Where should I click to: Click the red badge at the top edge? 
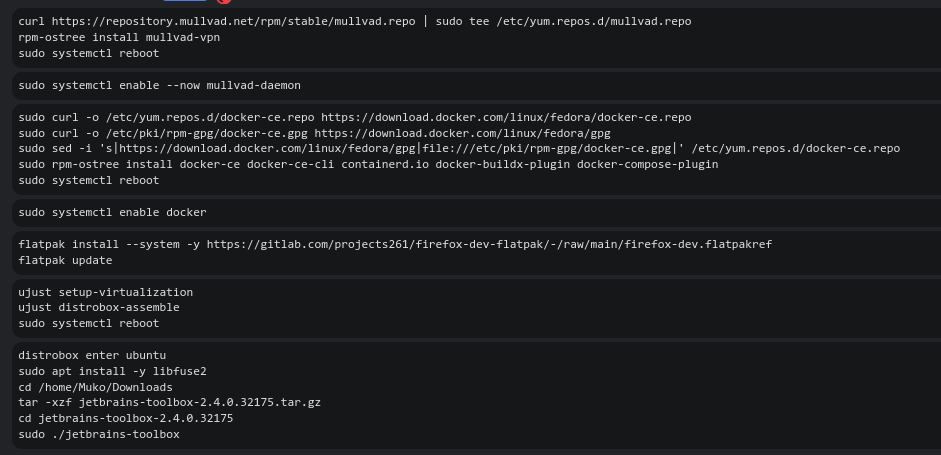coord(224,2)
